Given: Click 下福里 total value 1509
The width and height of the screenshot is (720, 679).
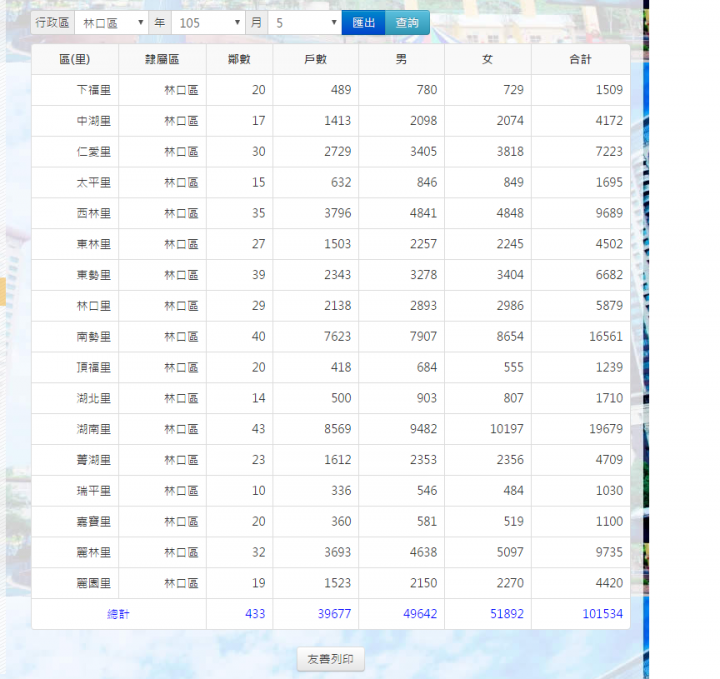Looking at the screenshot, I should [609, 90].
